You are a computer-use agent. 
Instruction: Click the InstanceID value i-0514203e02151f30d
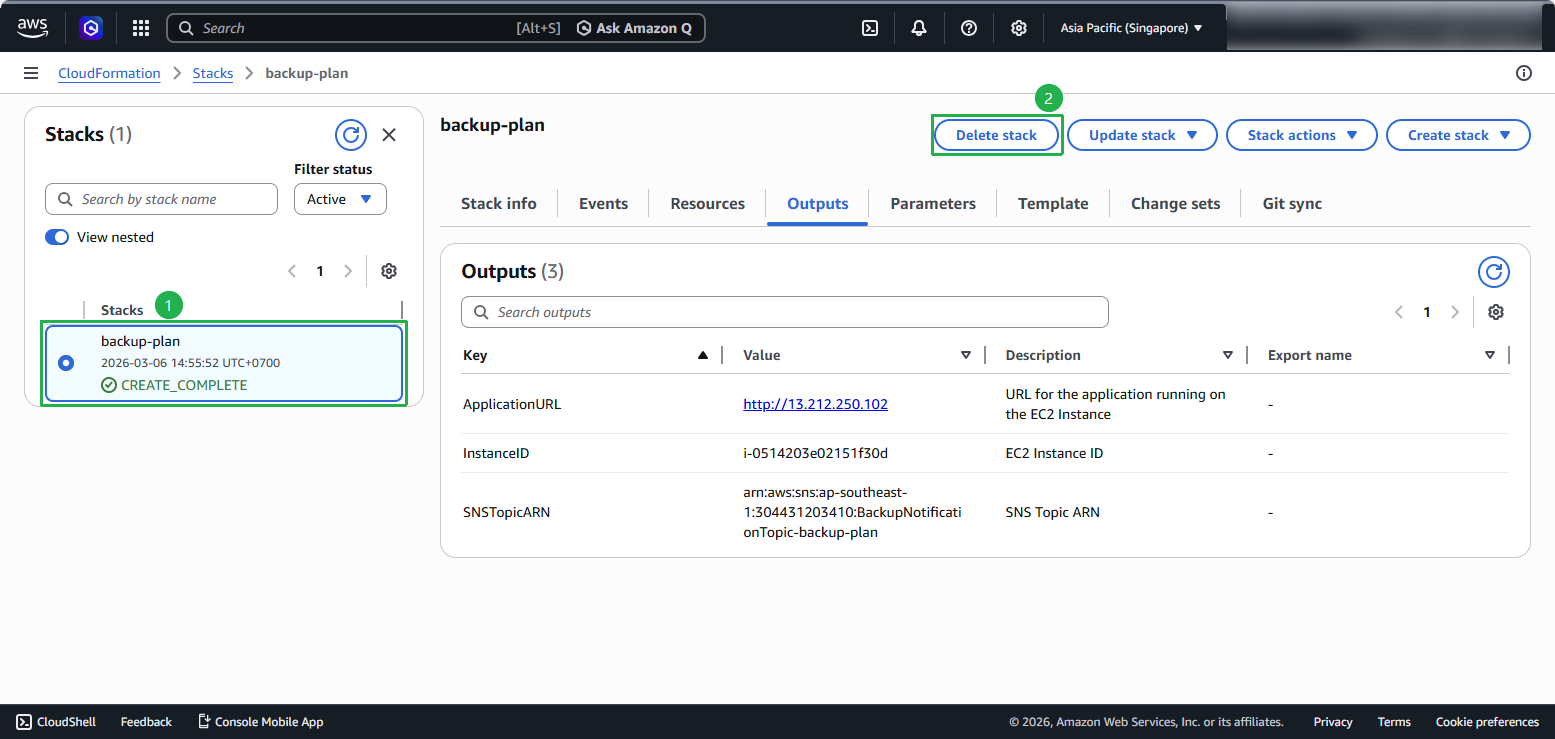point(815,453)
